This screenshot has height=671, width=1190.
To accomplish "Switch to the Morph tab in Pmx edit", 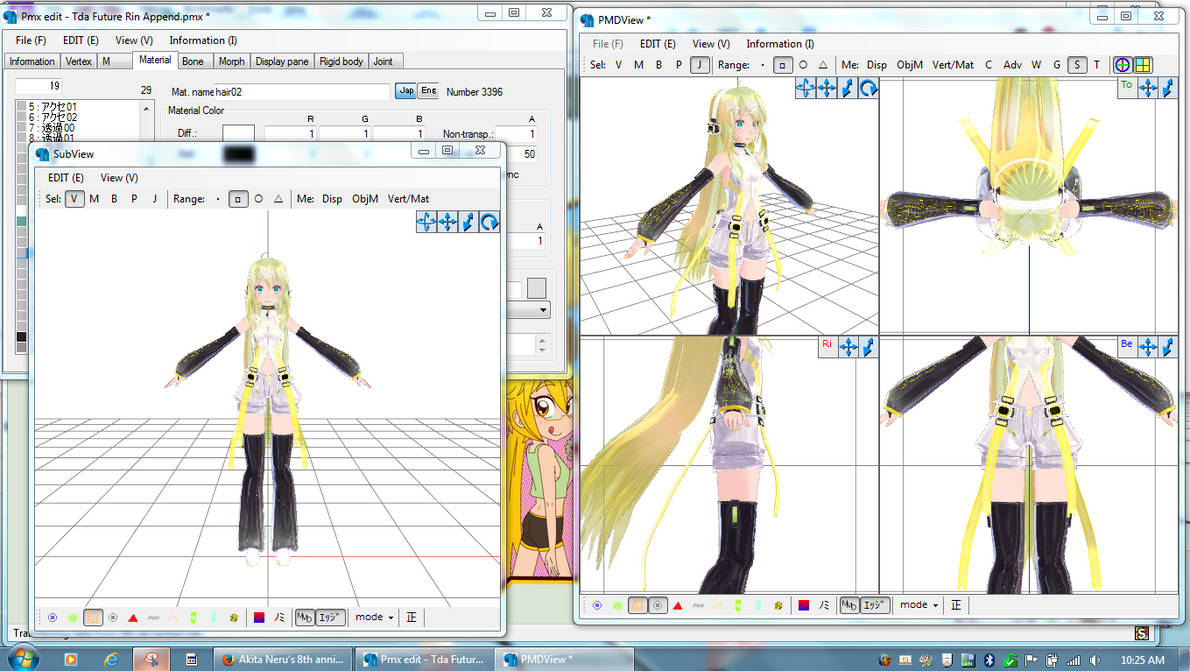I will (x=231, y=61).
